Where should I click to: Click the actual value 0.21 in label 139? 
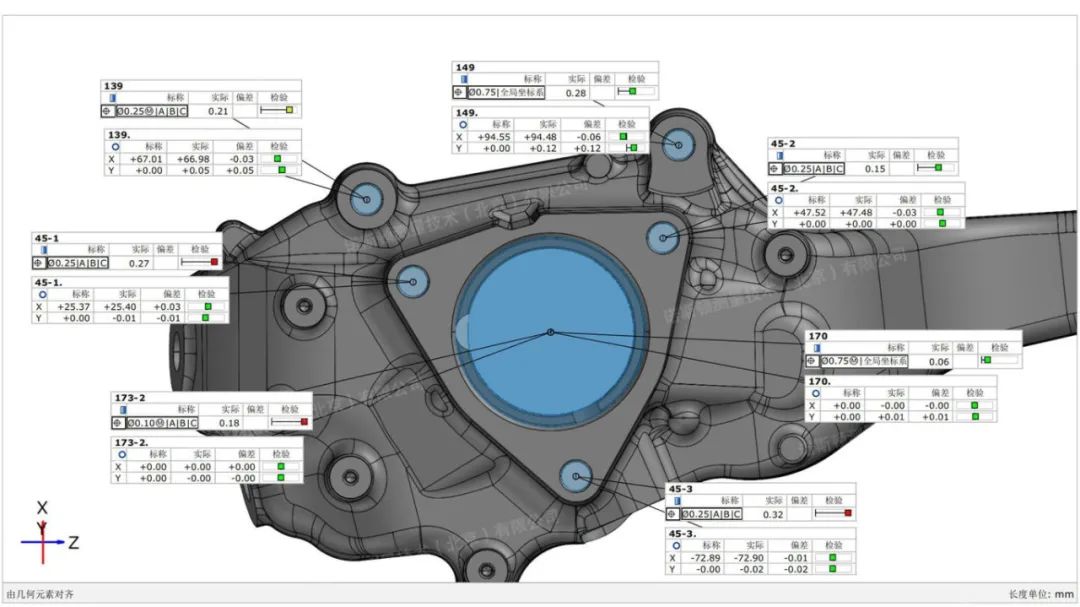[218, 111]
